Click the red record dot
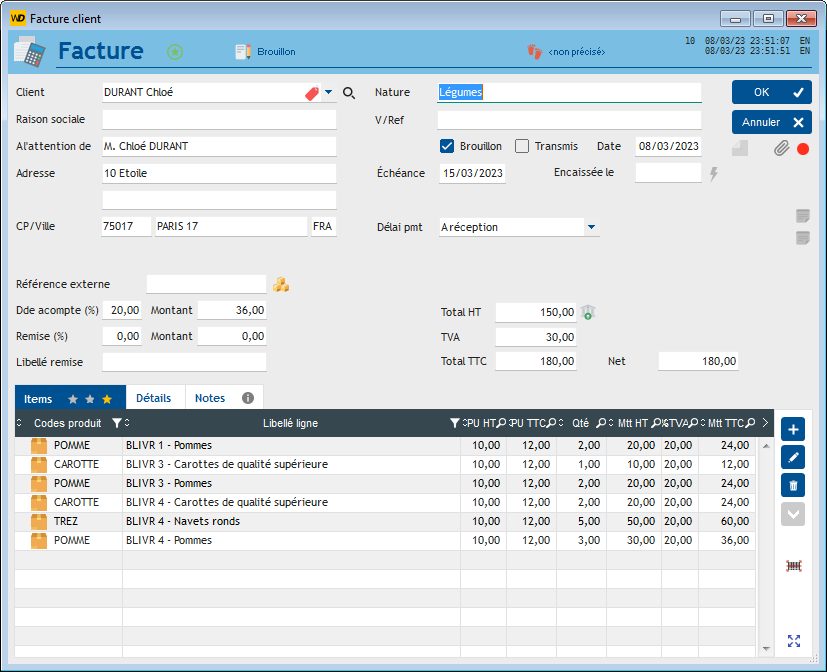 point(803,149)
